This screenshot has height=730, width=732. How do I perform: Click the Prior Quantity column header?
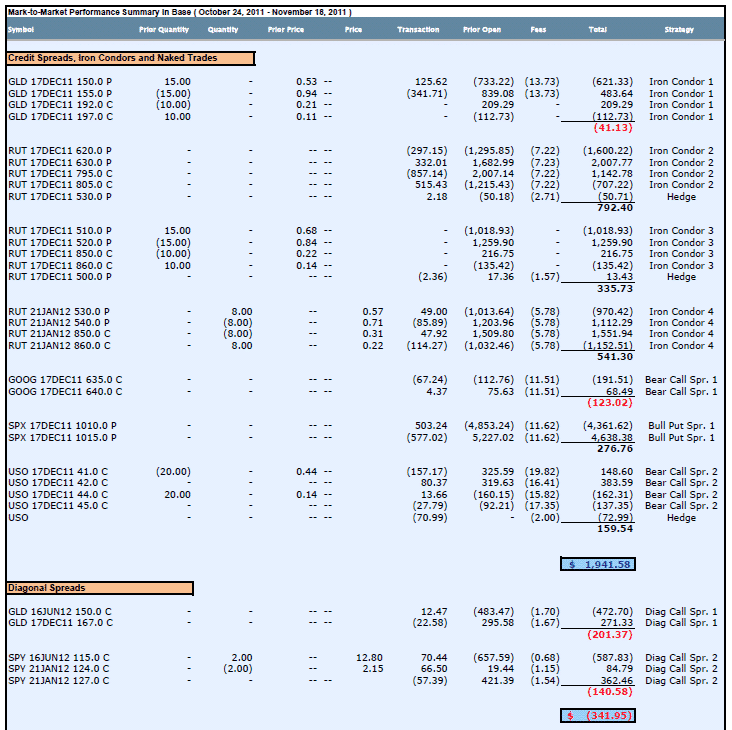[164, 30]
